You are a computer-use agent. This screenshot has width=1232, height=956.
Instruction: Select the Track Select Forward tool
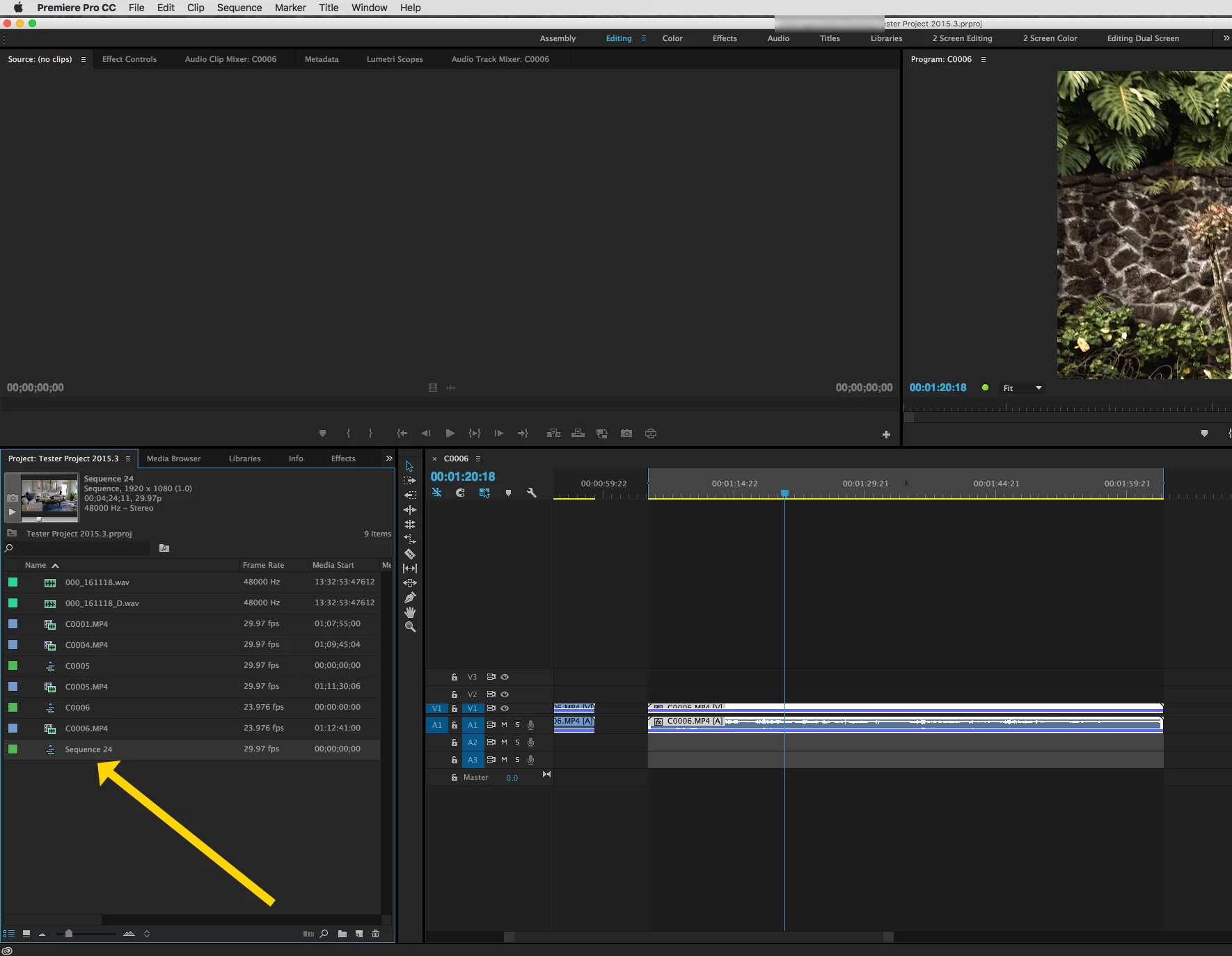point(410,481)
